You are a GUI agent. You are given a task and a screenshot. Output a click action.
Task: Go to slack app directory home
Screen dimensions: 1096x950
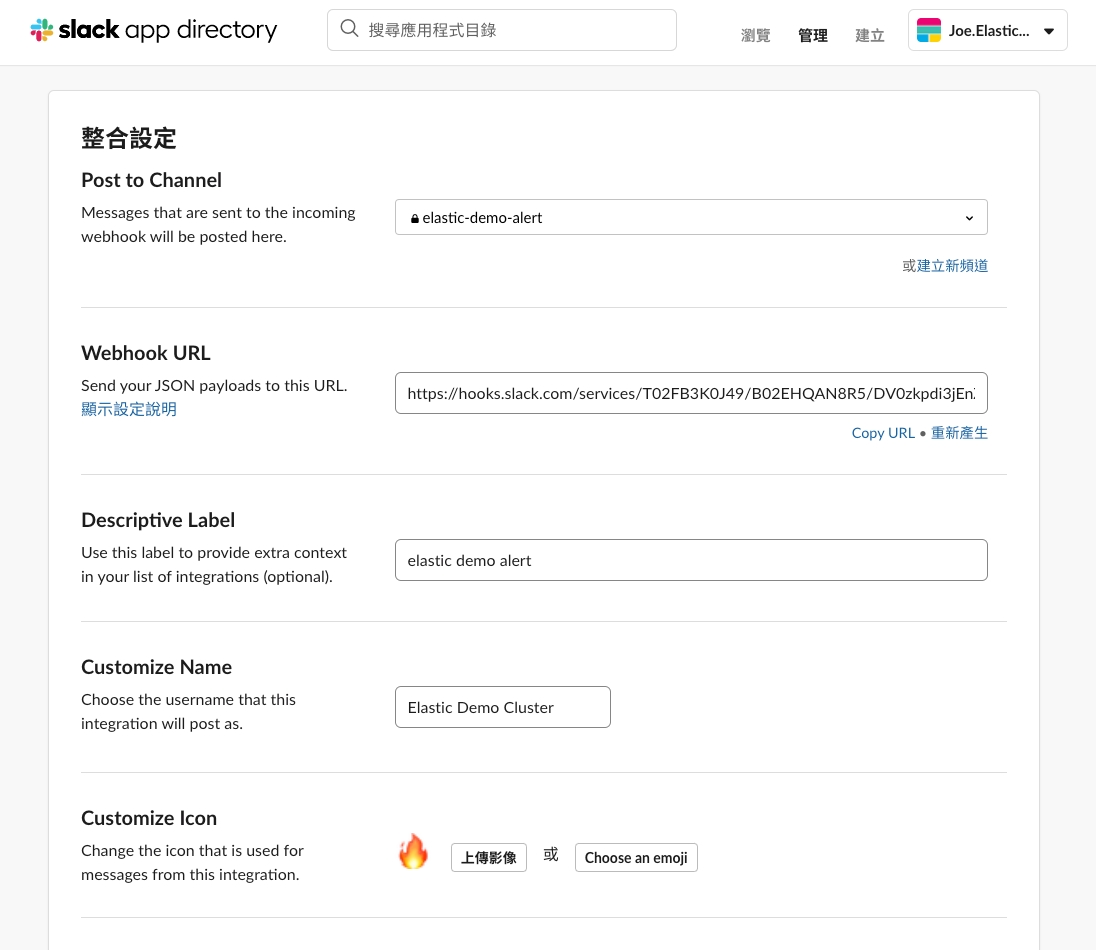154,30
